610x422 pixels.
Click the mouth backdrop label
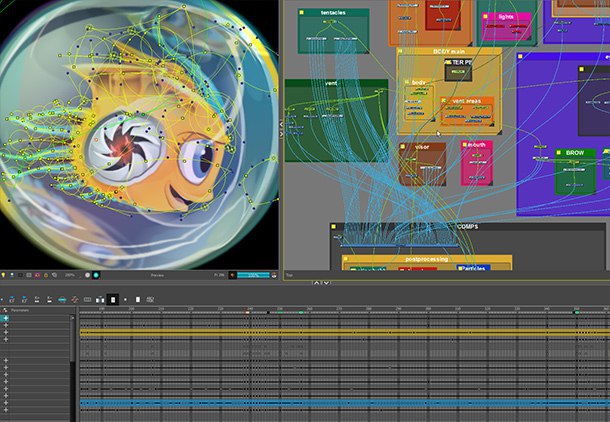tap(477, 145)
